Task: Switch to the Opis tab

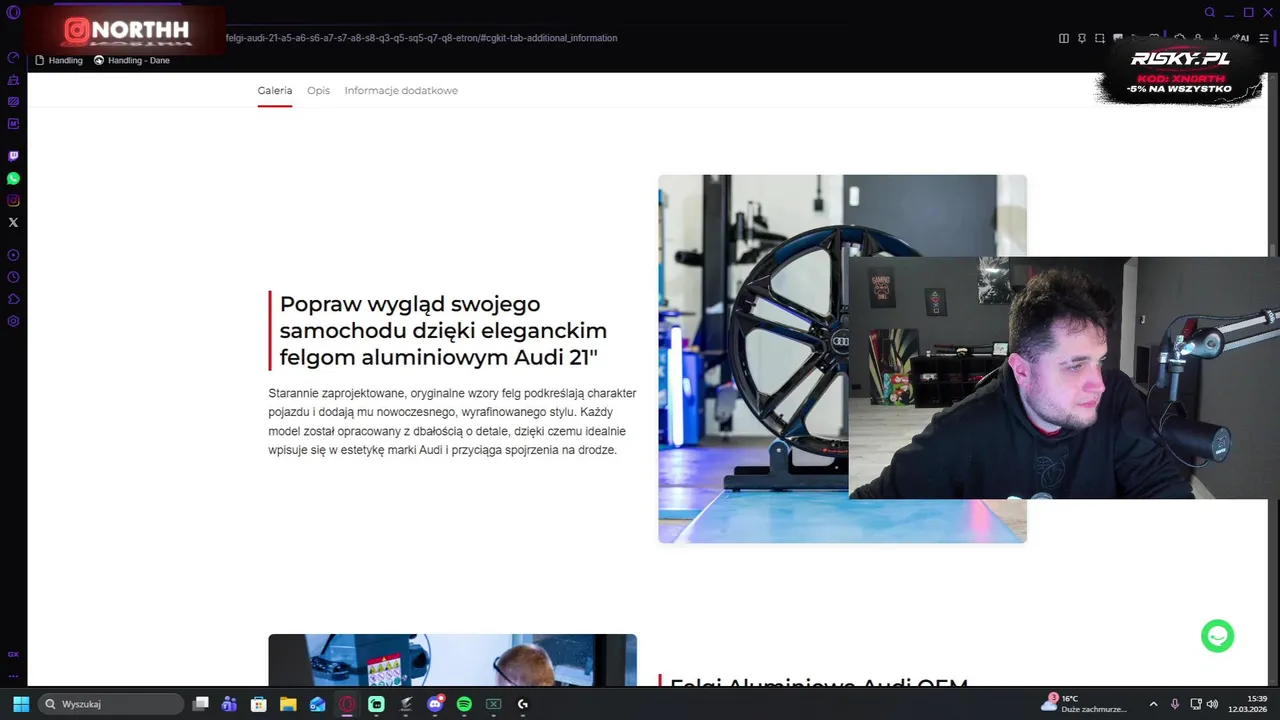Action: tap(318, 90)
